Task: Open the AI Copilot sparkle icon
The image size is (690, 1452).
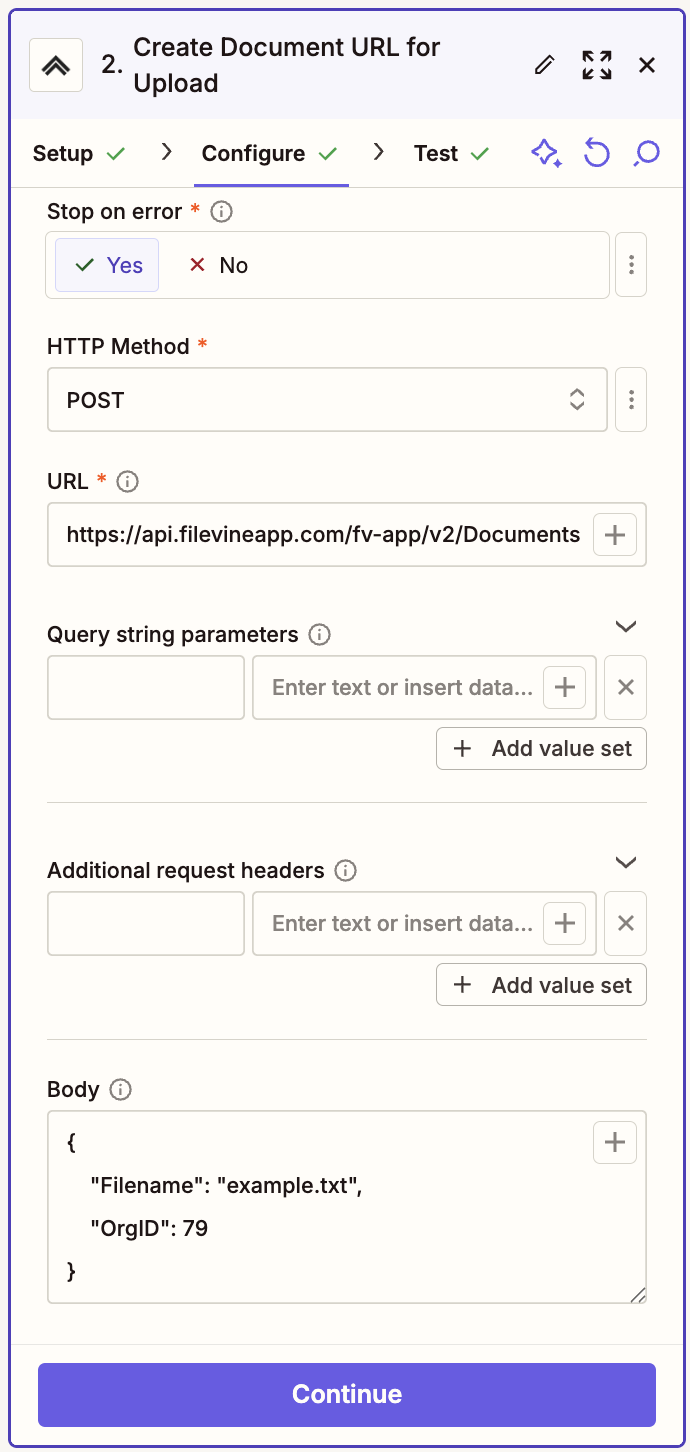Action: click(x=546, y=153)
